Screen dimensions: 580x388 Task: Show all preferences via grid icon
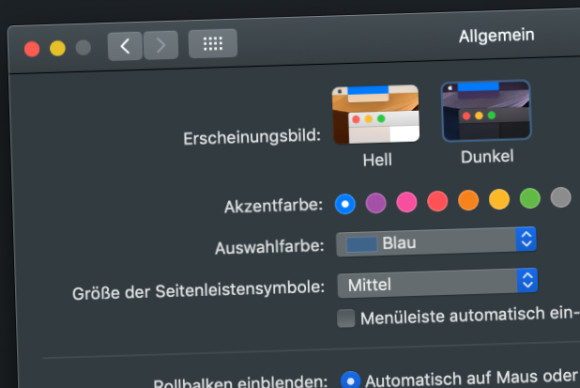(213, 44)
